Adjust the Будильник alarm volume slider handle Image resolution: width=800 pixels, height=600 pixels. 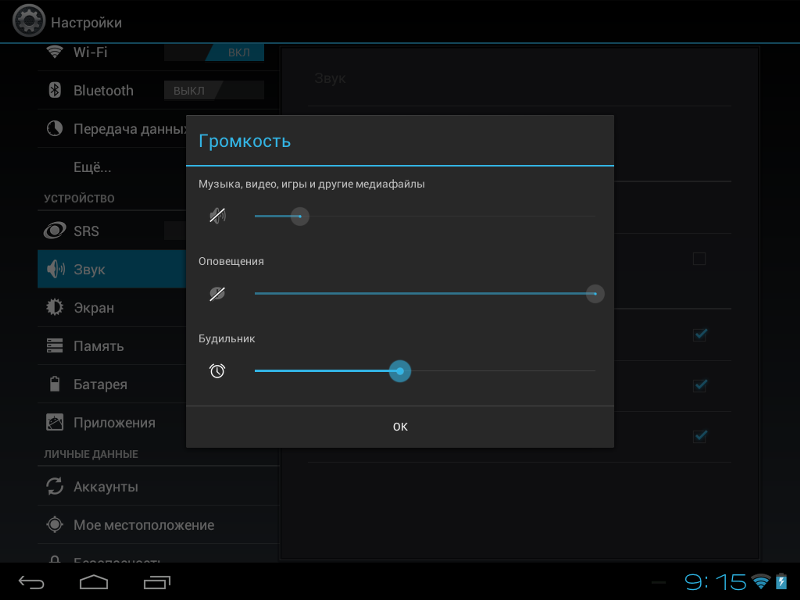pyautogui.click(x=400, y=371)
